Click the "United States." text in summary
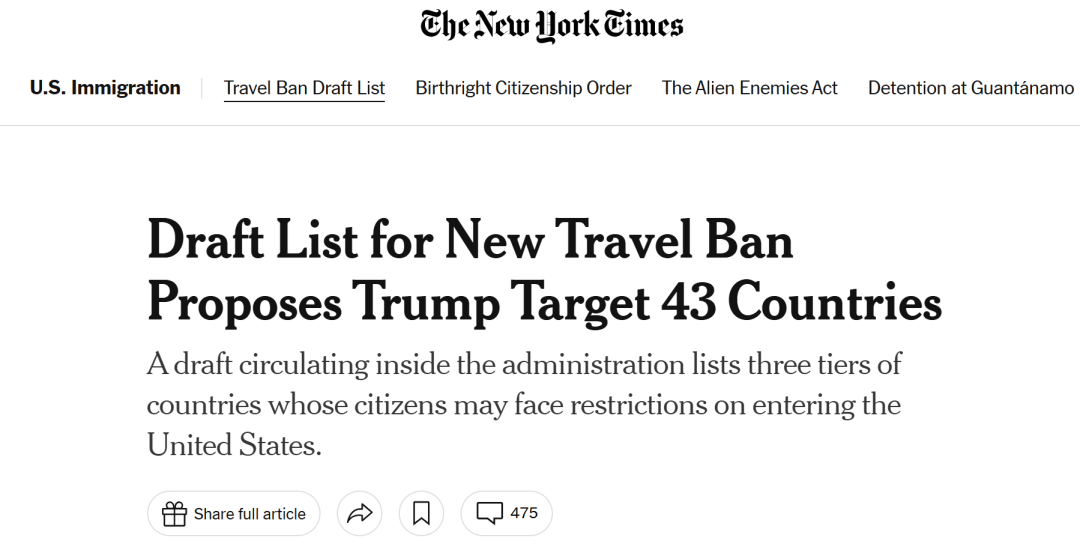The height and width of the screenshot is (556, 1080). coord(234,444)
